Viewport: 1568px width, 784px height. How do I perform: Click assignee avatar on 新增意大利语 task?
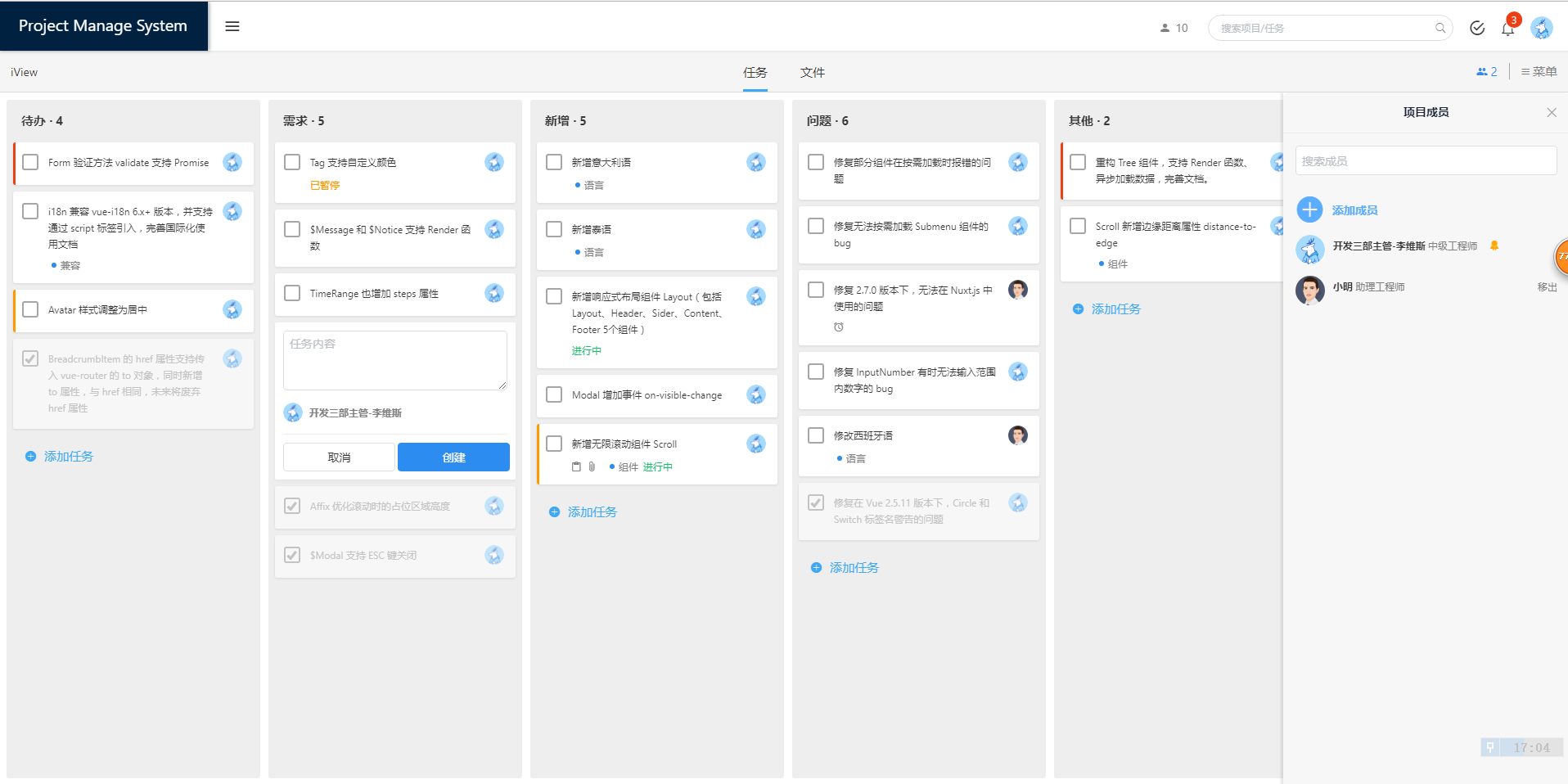(x=756, y=162)
